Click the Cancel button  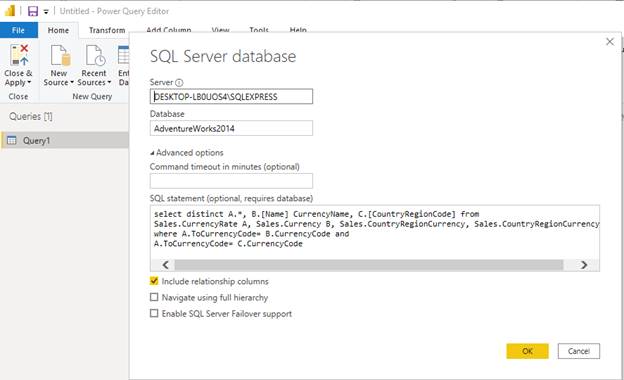point(579,351)
